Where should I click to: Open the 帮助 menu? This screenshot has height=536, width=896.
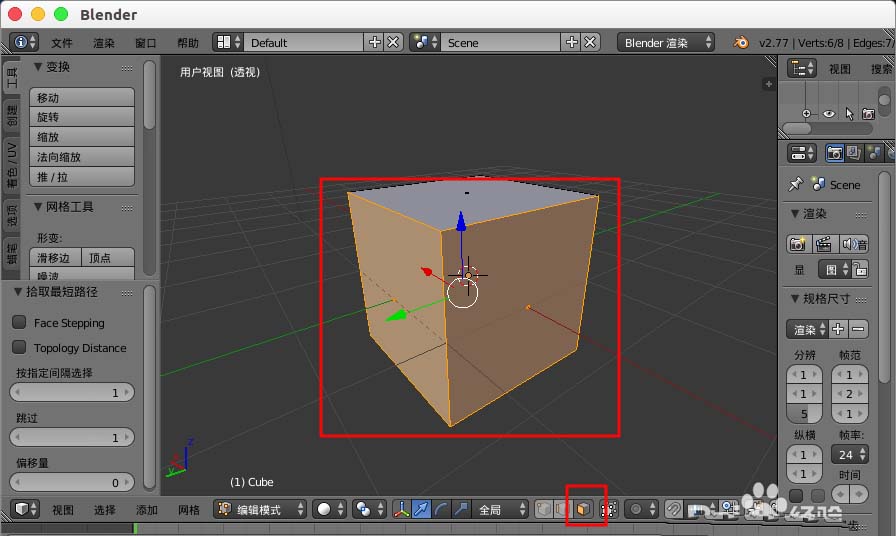tap(187, 43)
